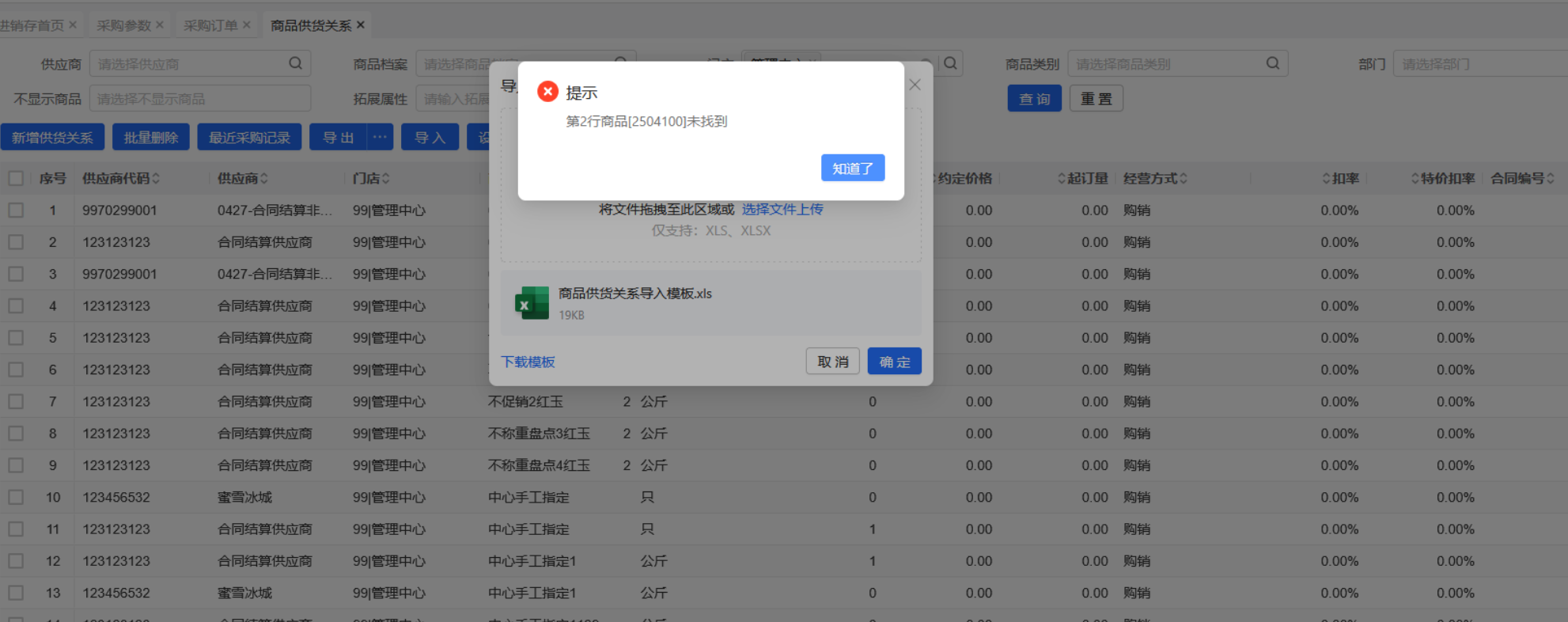Switch to the 采购订单 tab
Screen dimensions: 1568x622
click(x=210, y=25)
